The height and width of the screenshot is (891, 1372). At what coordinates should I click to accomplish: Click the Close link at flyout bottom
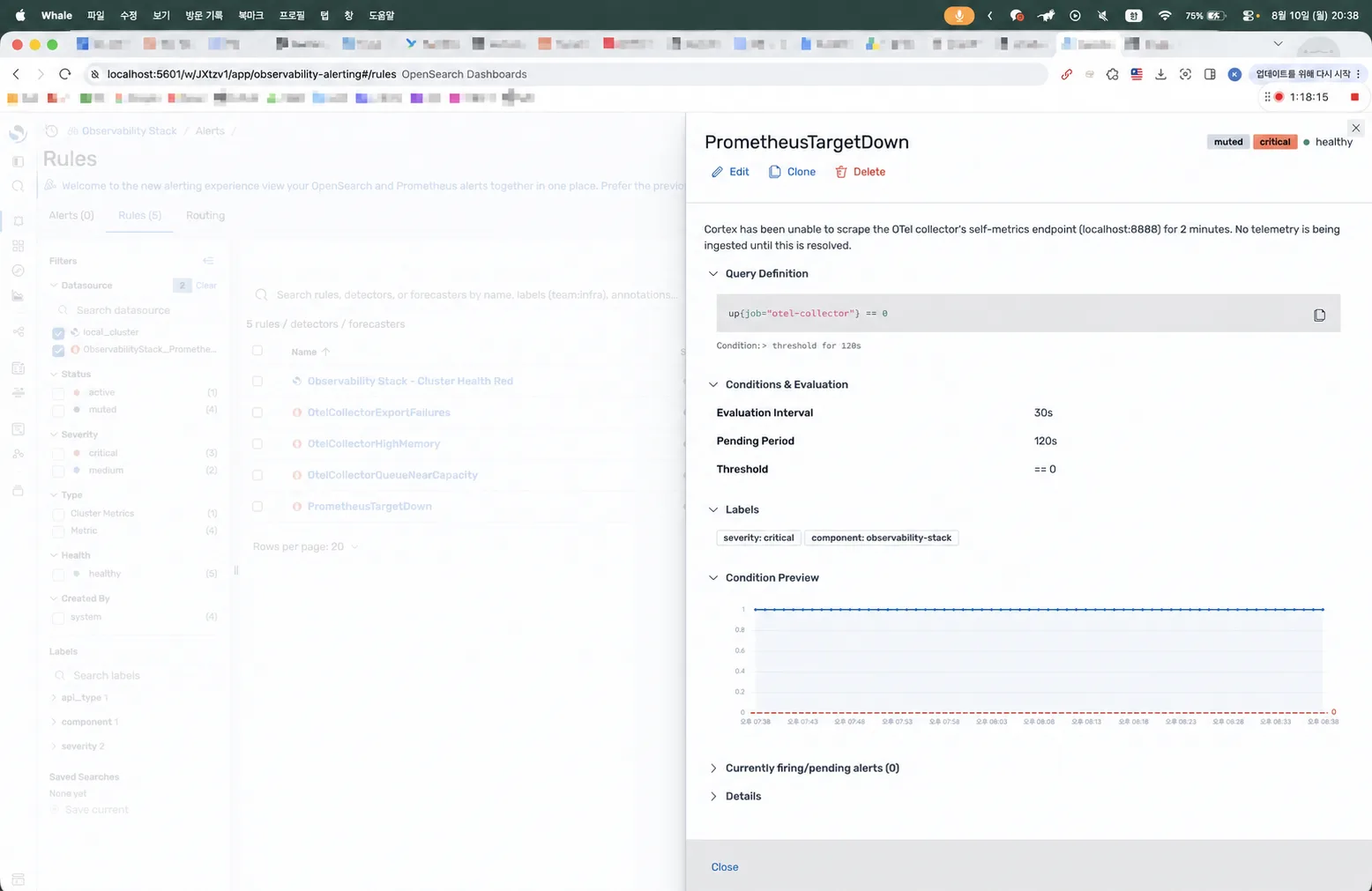[x=725, y=867]
